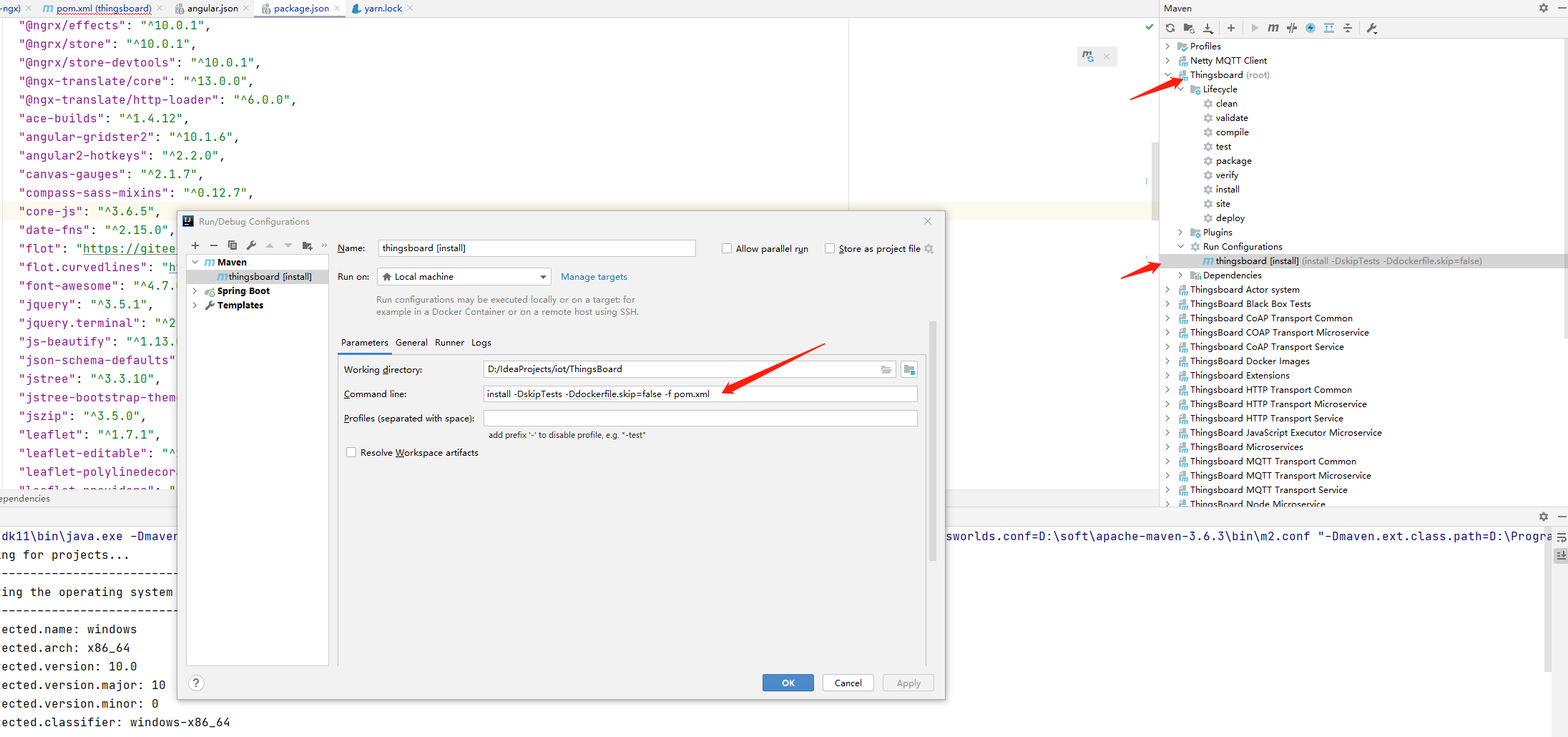Click Cancel button in dialog
Image resolution: width=1568 pixels, height=737 pixels.
[848, 683]
